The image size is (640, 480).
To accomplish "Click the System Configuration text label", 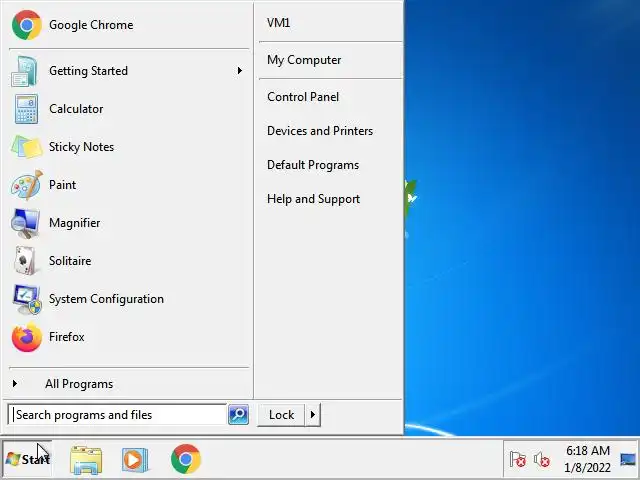I will coord(106,299).
